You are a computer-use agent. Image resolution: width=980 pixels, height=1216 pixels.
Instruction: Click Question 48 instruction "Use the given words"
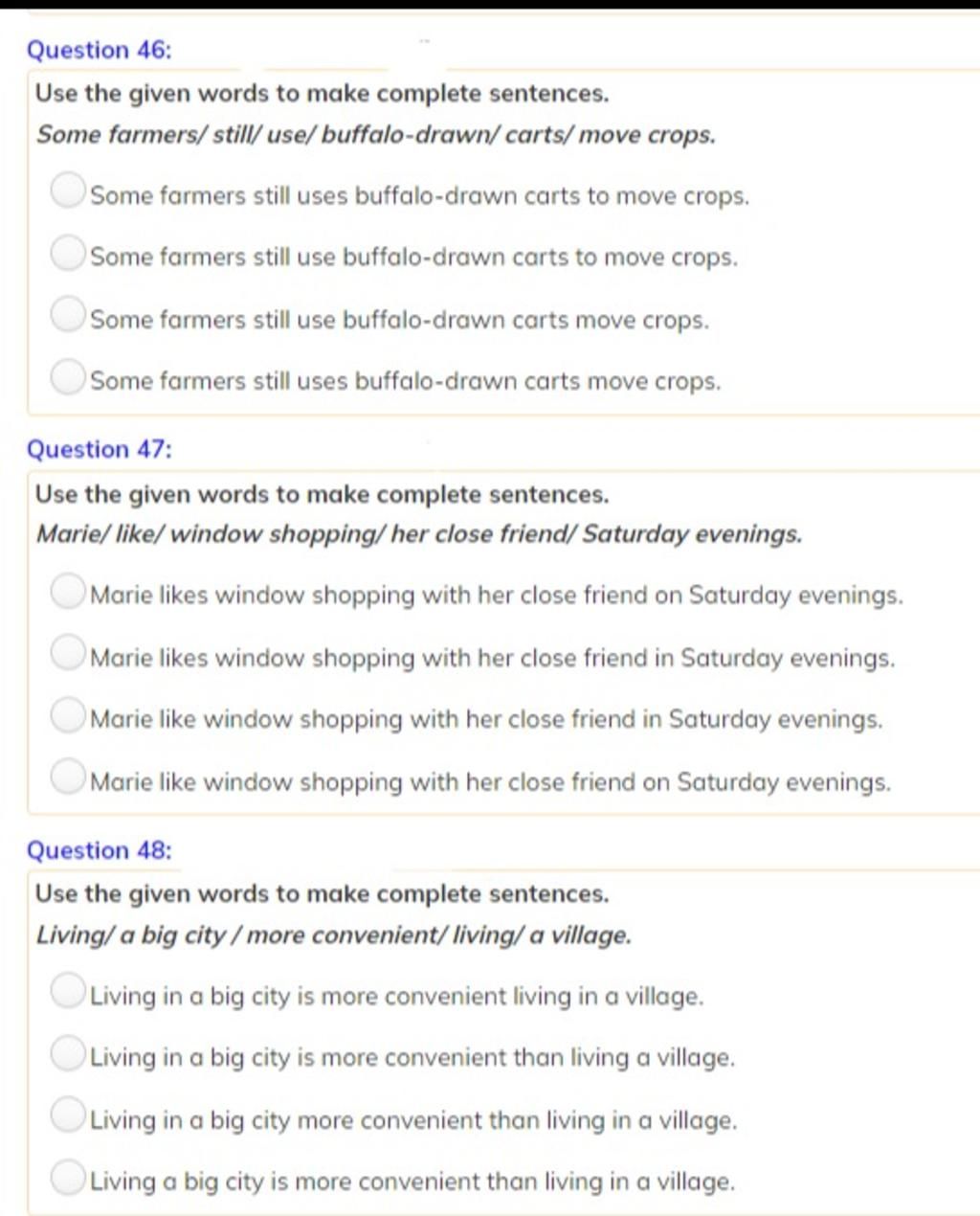coord(322,894)
